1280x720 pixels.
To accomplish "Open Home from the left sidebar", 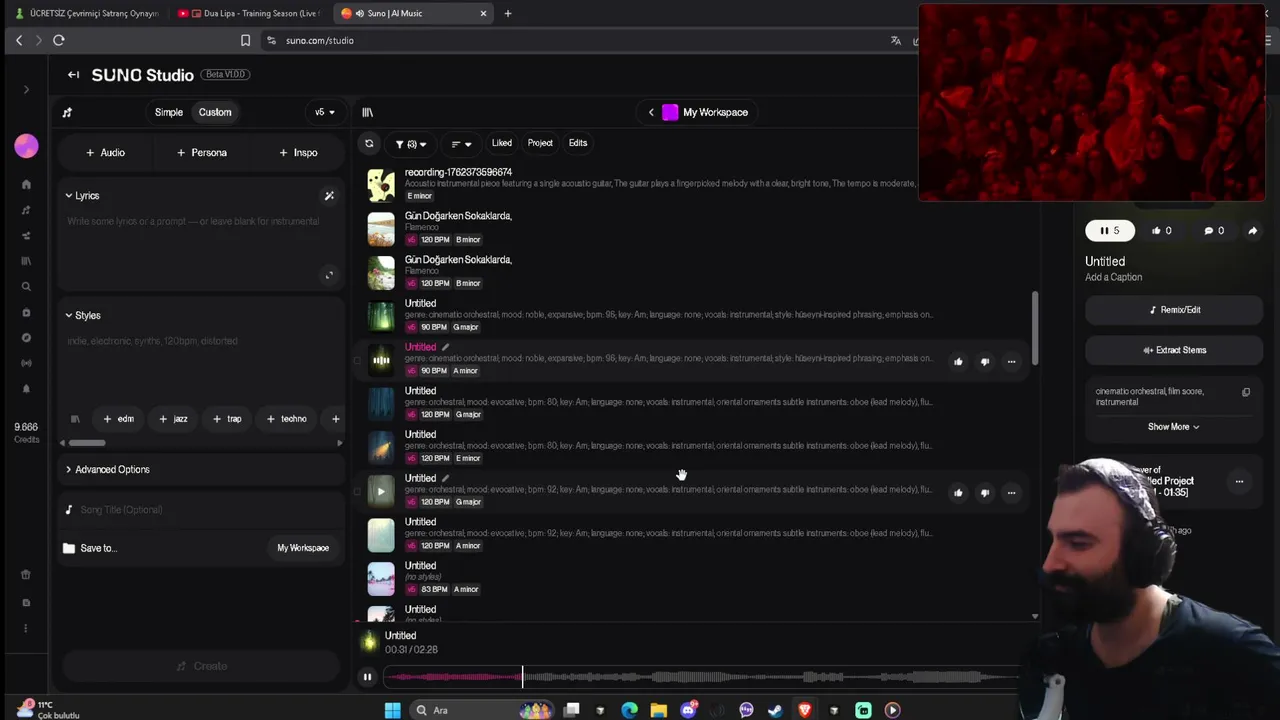I will pos(26,185).
